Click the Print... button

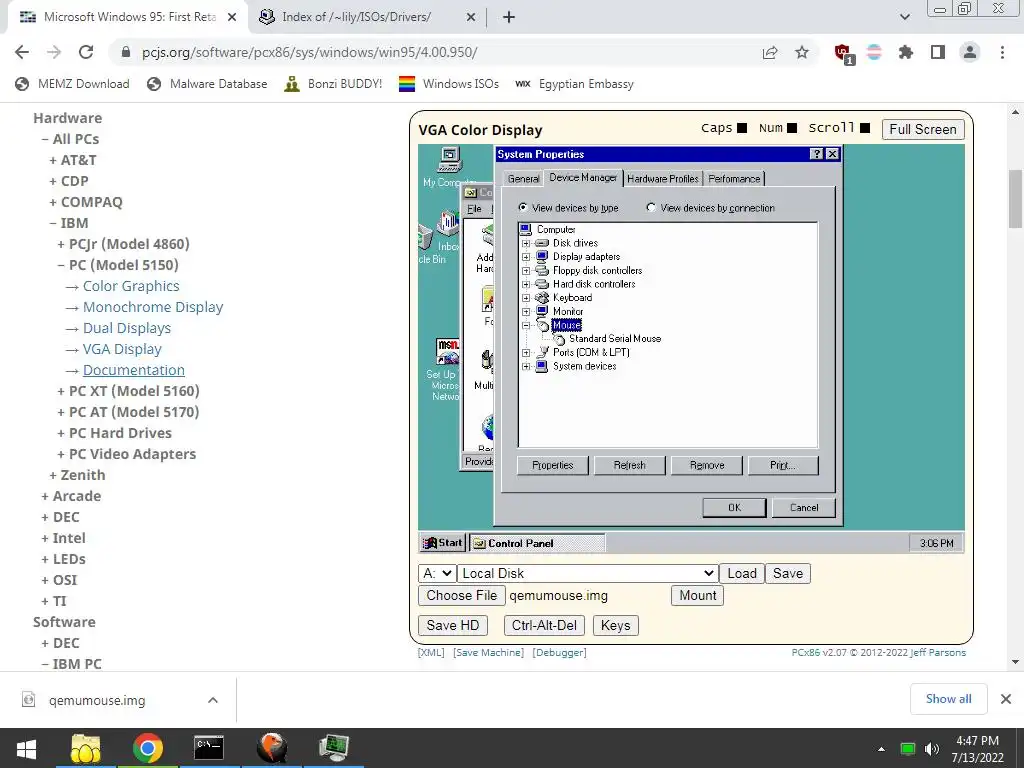[x=782, y=465]
